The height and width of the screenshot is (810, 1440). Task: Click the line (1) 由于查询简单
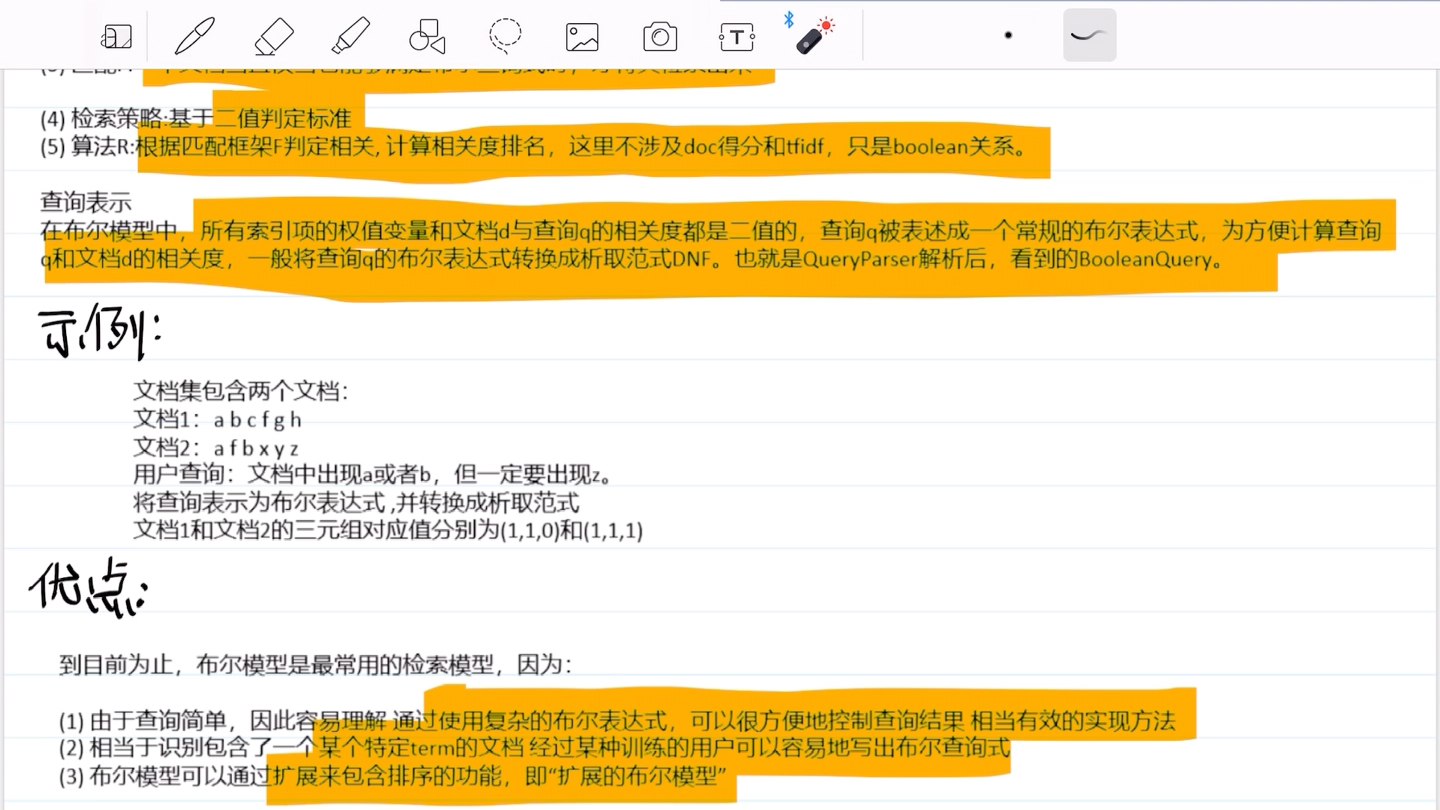tap(617, 720)
